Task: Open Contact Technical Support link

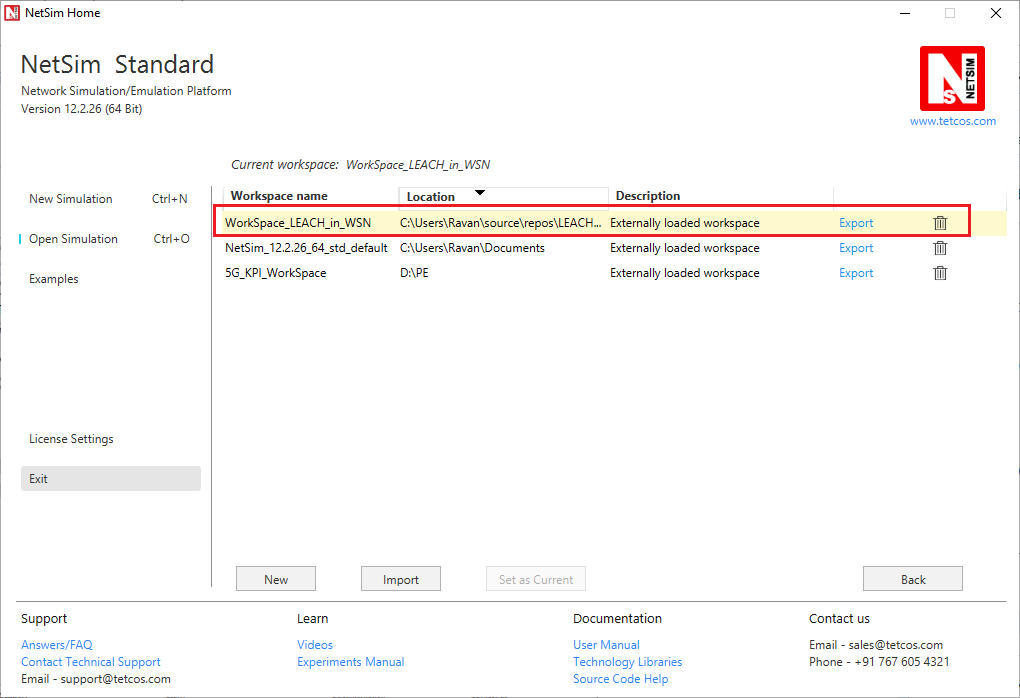Action: pos(90,662)
